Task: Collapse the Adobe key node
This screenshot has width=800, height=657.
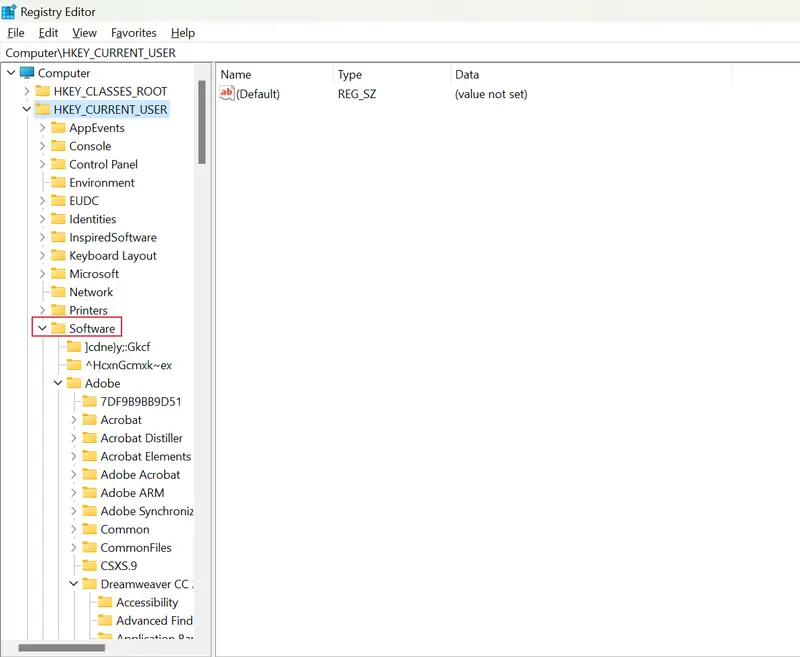Action: click(58, 383)
